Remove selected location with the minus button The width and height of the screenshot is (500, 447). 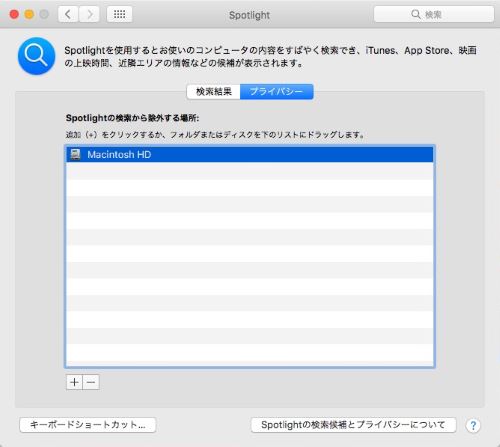click(x=91, y=382)
